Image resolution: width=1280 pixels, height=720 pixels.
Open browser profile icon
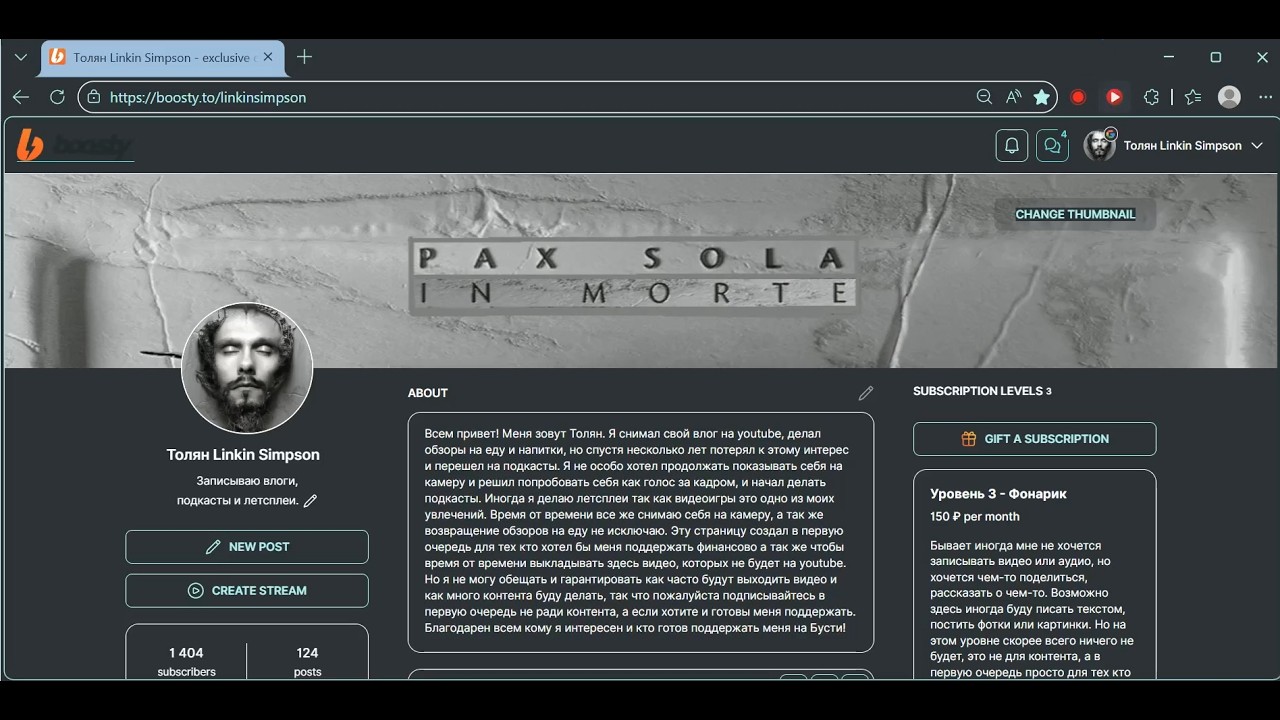point(1230,97)
